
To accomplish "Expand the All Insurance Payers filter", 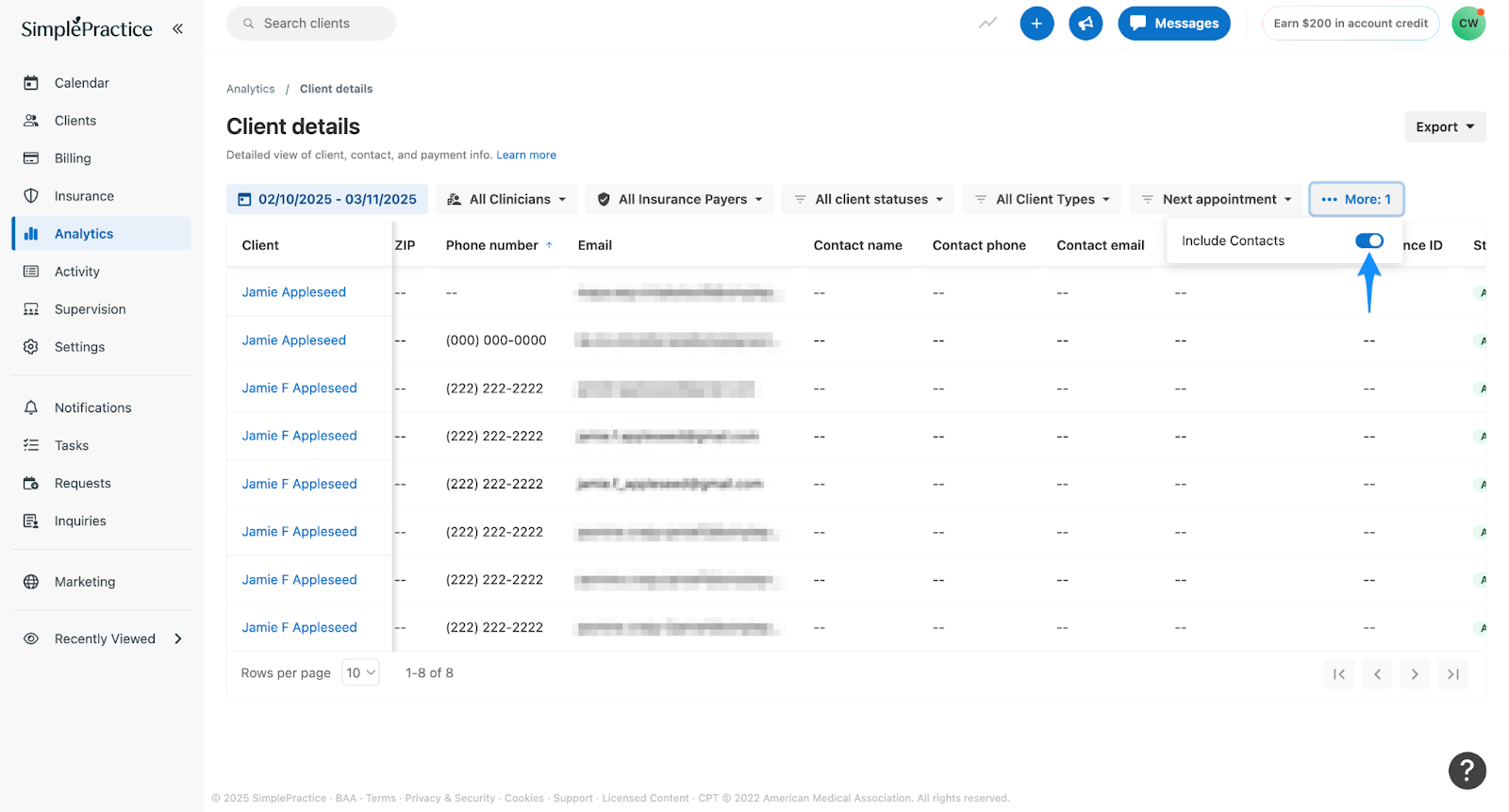I will [679, 199].
